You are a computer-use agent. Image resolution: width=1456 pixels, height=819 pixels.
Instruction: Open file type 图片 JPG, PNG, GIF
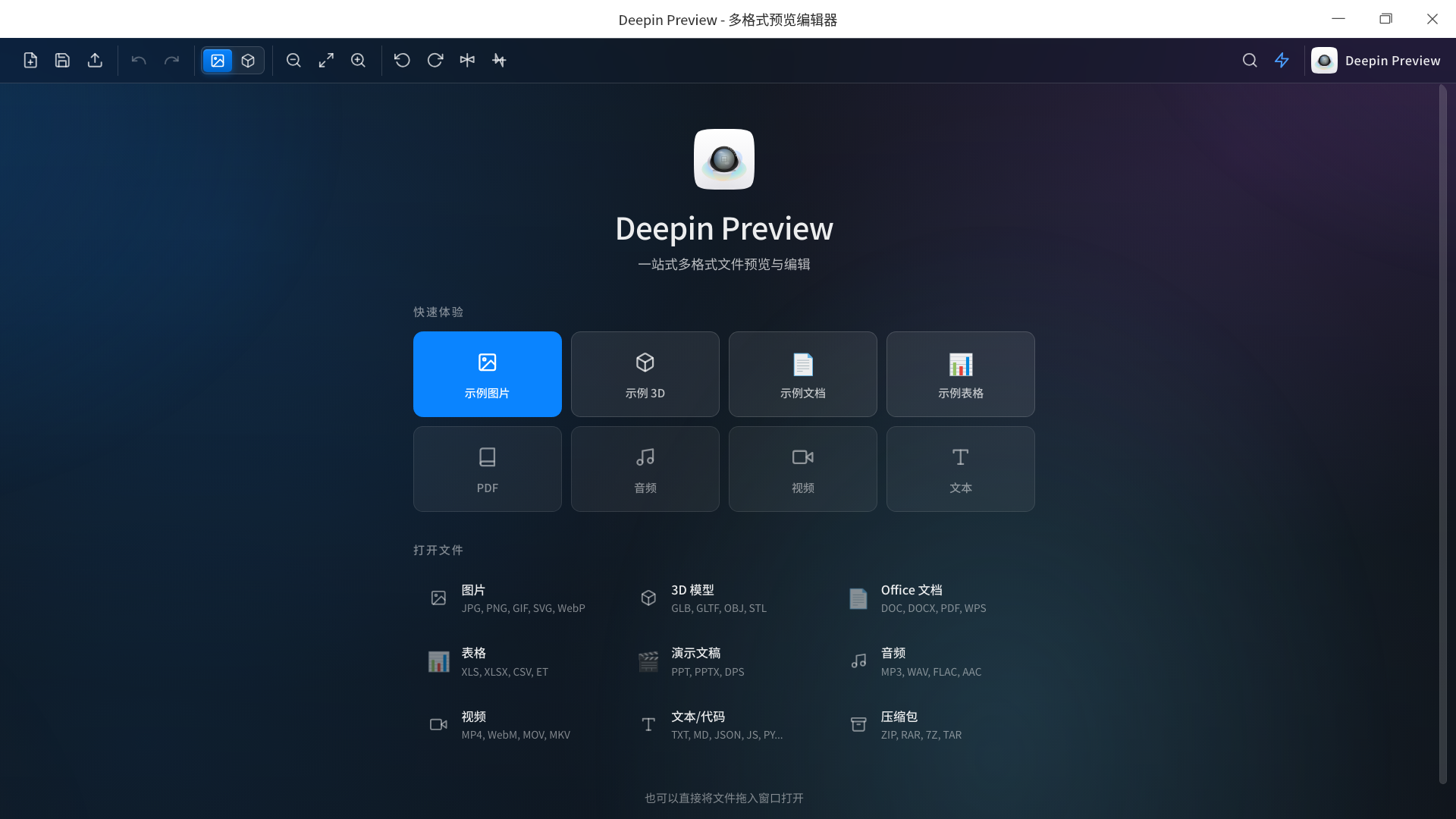tap(515, 598)
